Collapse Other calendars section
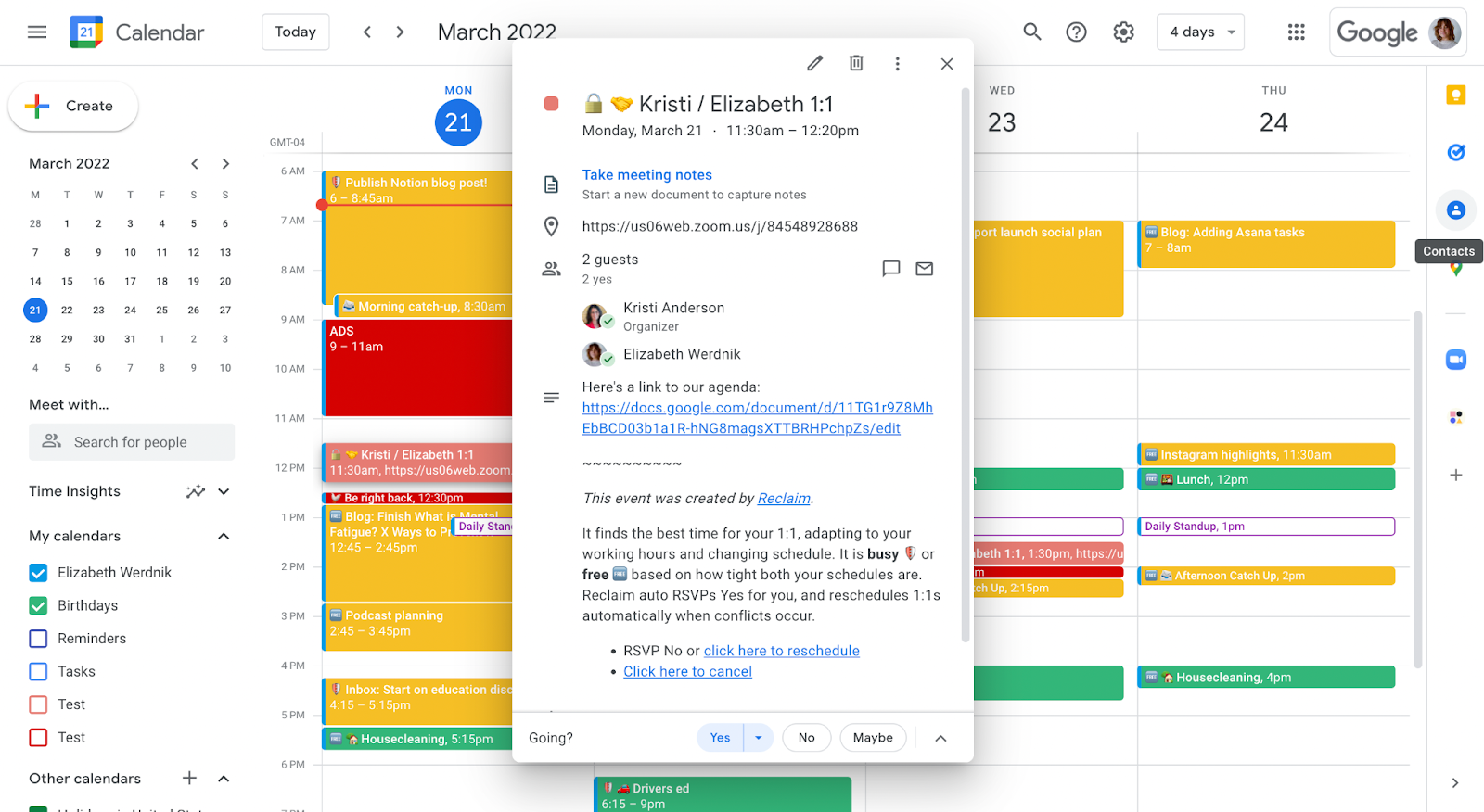The height and width of the screenshot is (812, 1484). [x=224, y=778]
